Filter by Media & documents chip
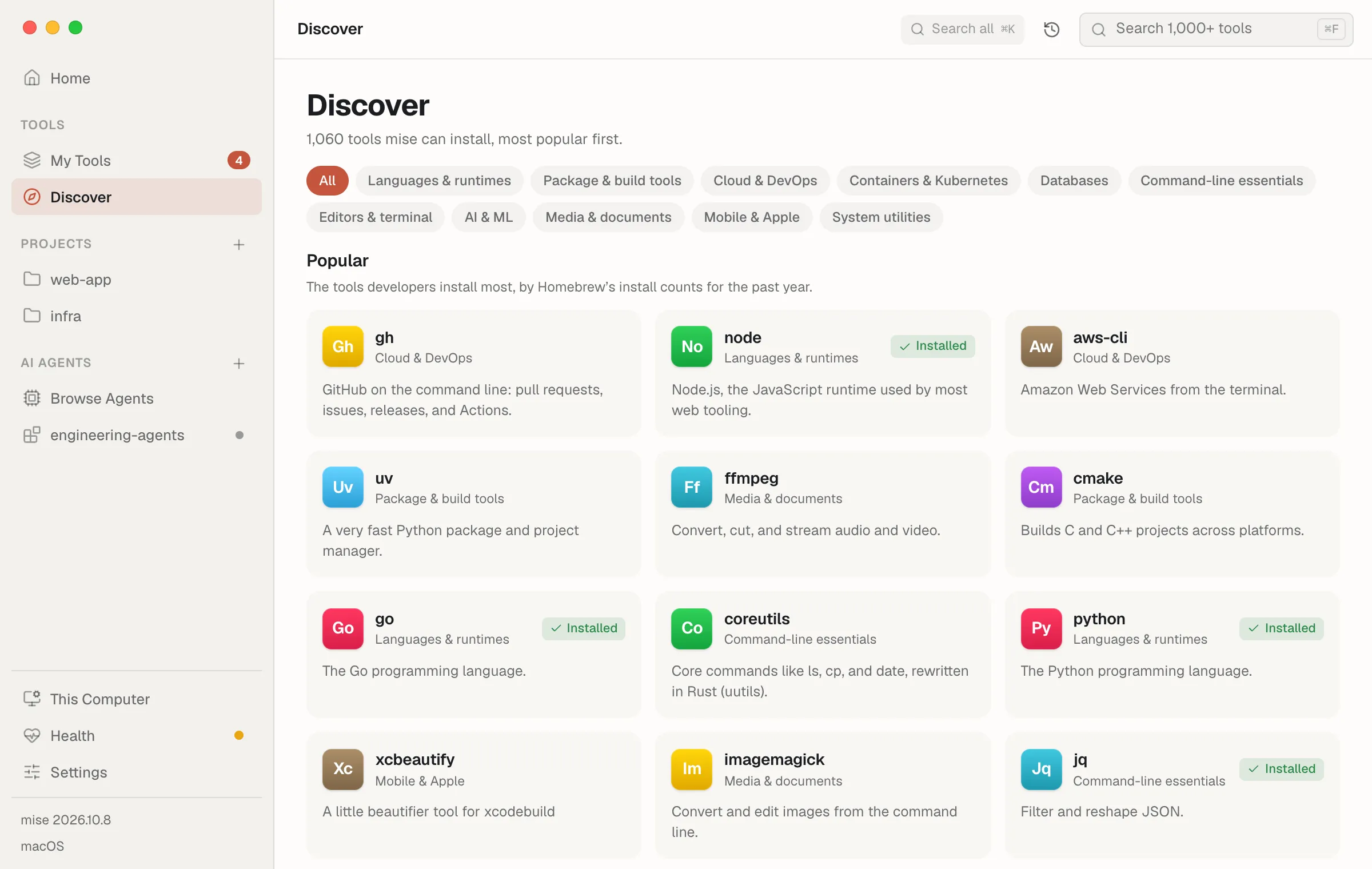The width and height of the screenshot is (1372, 869). [608, 217]
